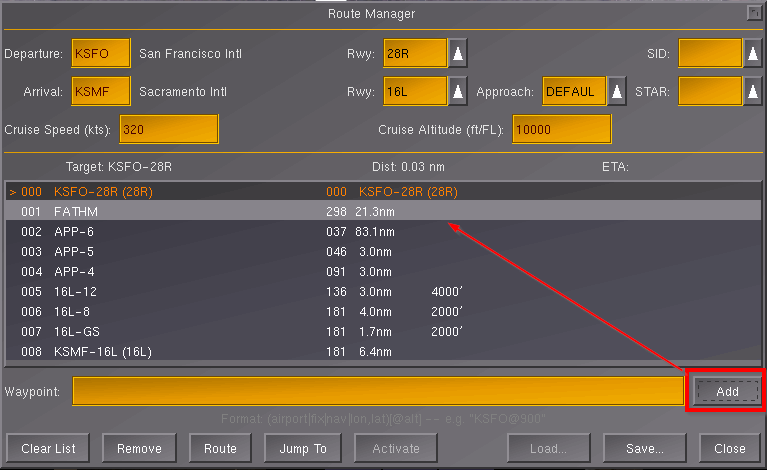Click the Clear List button
Screen dimensions: 767x470
coord(48,448)
